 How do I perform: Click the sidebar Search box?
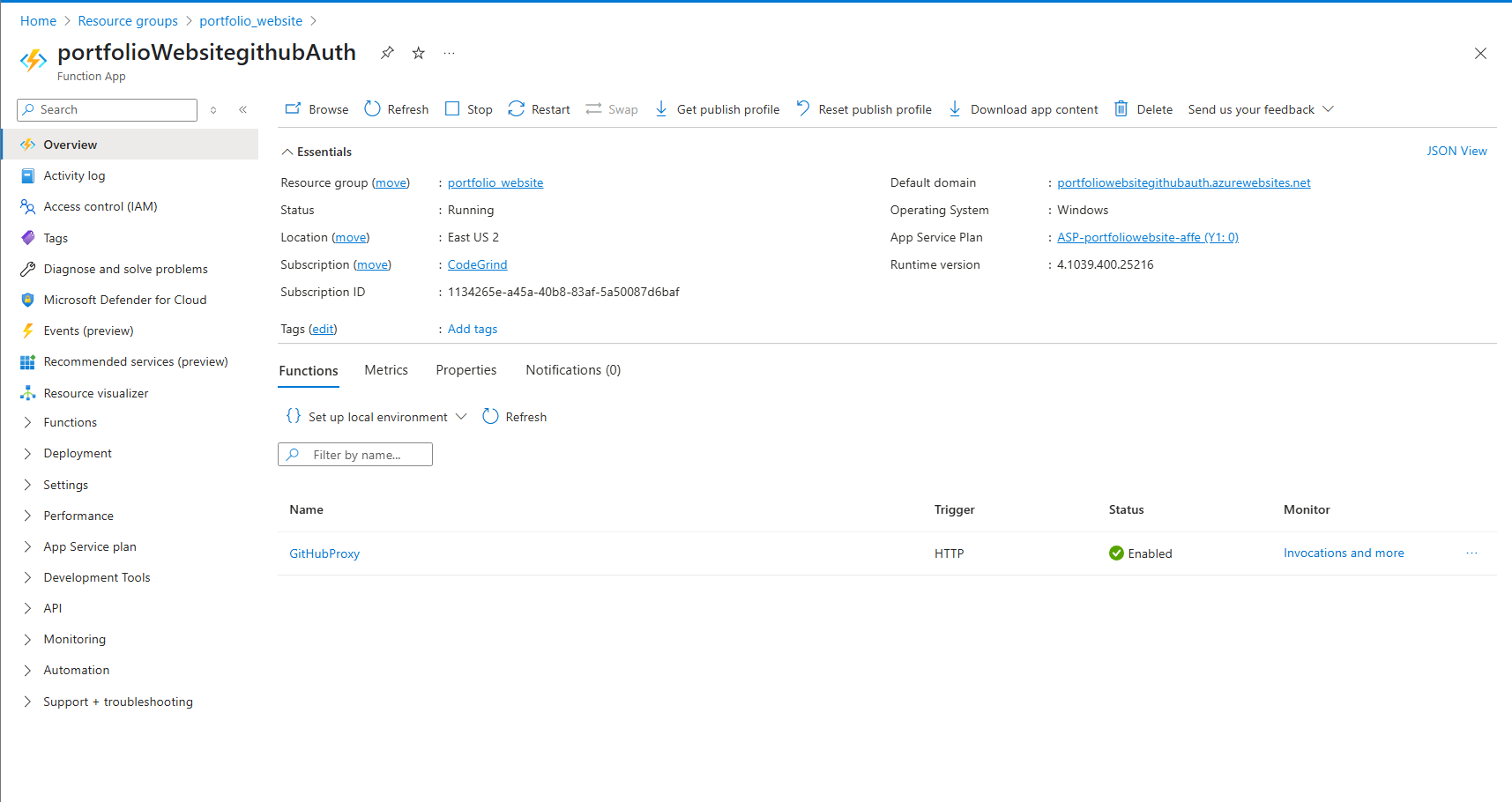[x=107, y=110]
